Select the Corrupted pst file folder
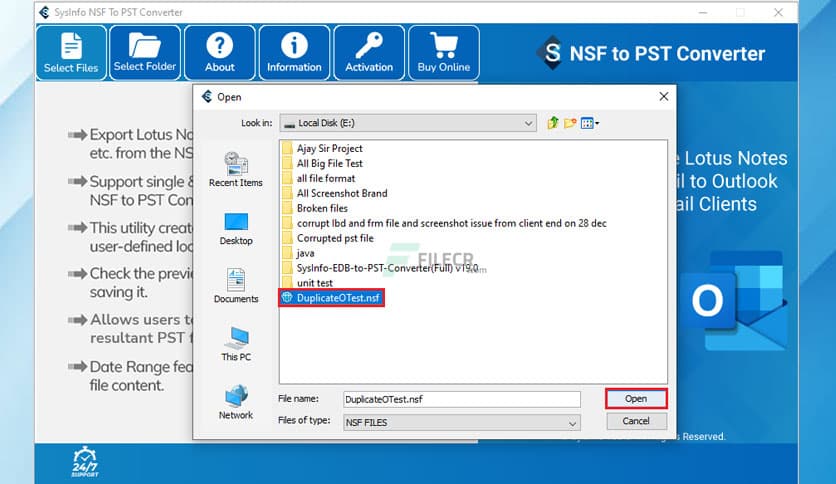The image size is (836, 484). pyautogui.click(x=328, y=238)
